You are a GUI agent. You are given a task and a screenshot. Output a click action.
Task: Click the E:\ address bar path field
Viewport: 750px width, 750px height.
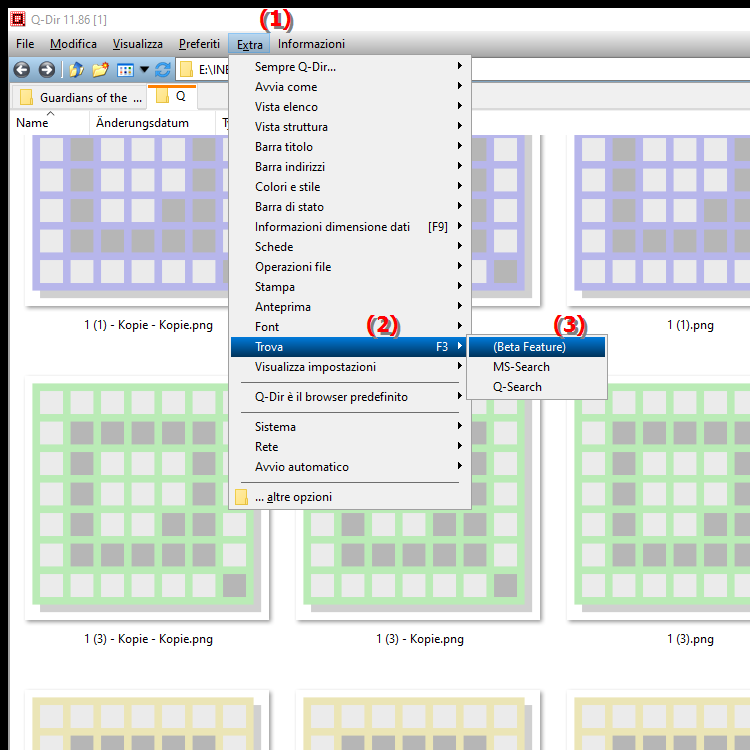click(212, 70)
